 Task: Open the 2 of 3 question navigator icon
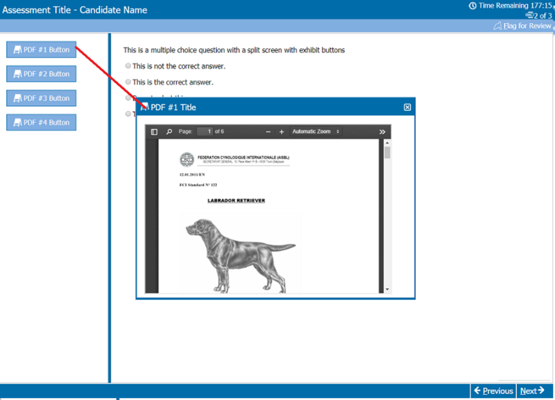pos(529,15)
